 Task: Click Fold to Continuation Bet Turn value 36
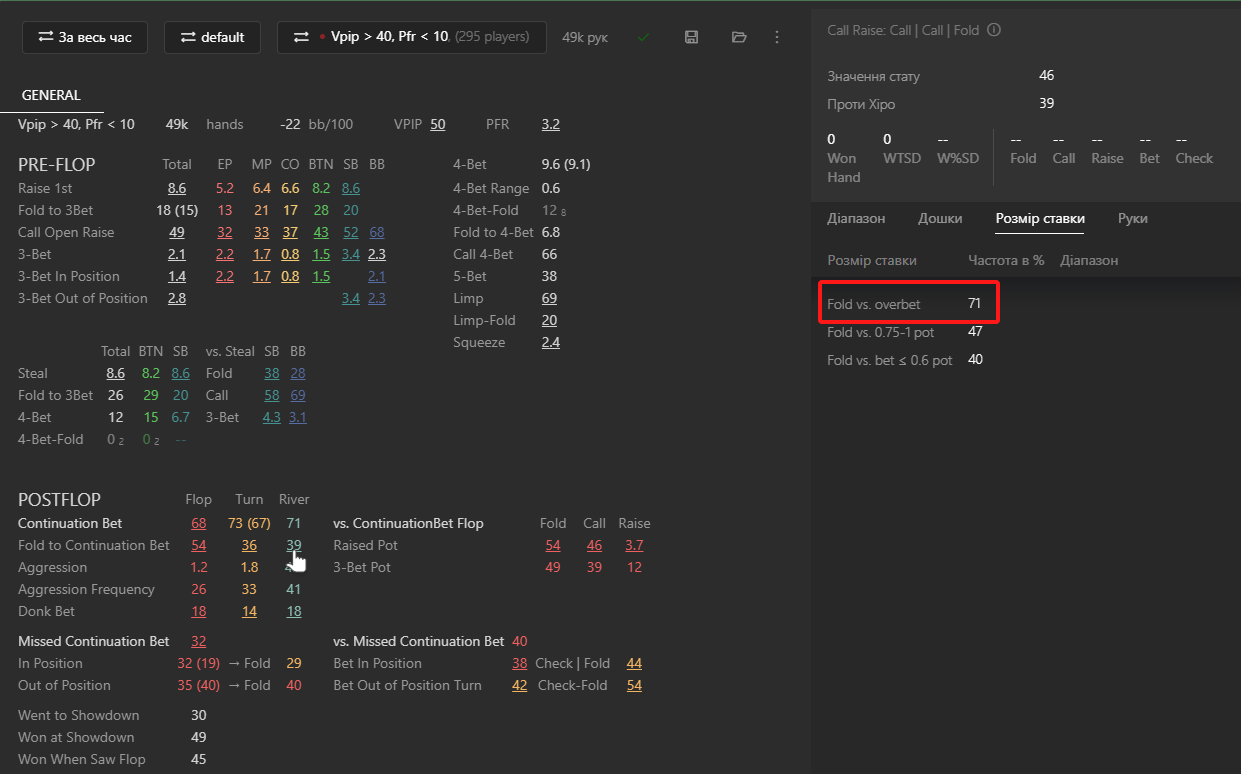point(249,545)
